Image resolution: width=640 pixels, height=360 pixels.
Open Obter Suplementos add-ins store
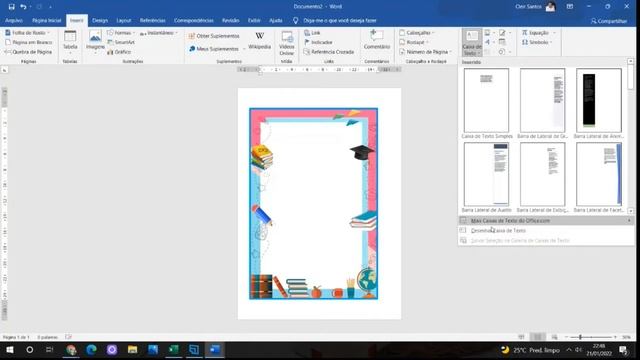(214, 36)
